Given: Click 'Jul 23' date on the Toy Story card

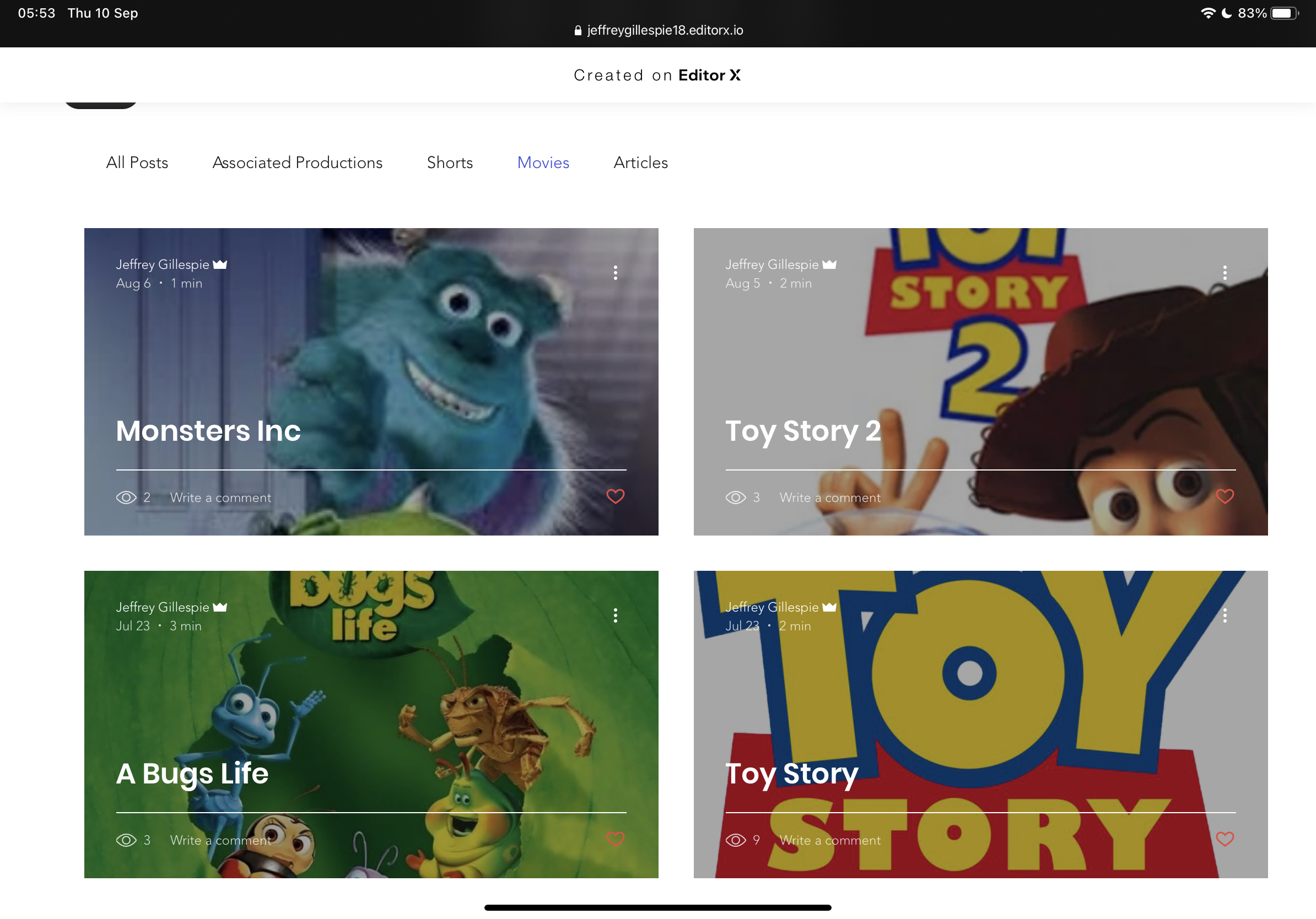Looking at the screenshot, I should coord(742,626).
